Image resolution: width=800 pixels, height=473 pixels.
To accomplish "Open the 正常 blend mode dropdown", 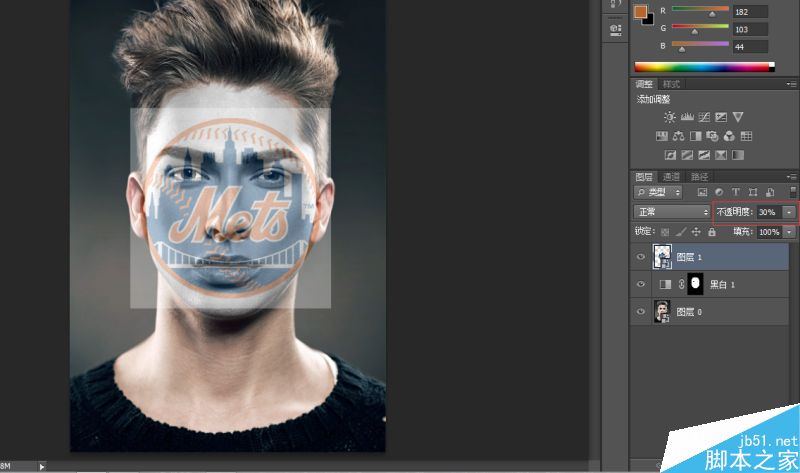I will pyautogui.click(x=672, y=212).
